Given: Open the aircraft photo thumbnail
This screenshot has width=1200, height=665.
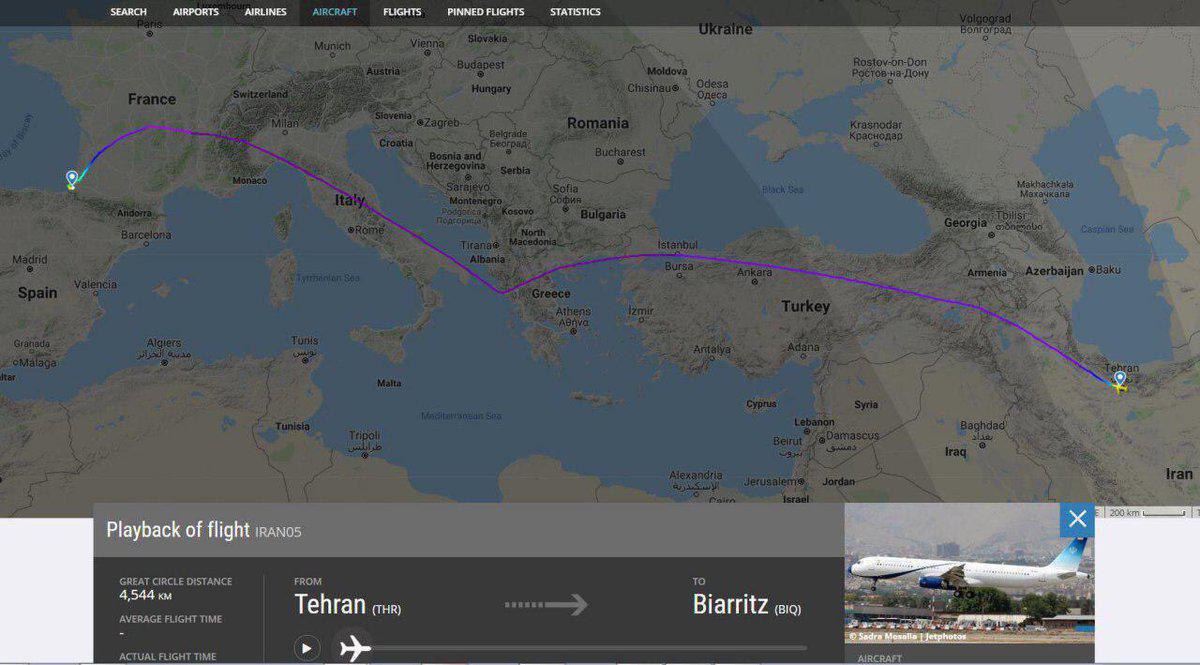Looking at the screenshot, I should click(969, 573).
